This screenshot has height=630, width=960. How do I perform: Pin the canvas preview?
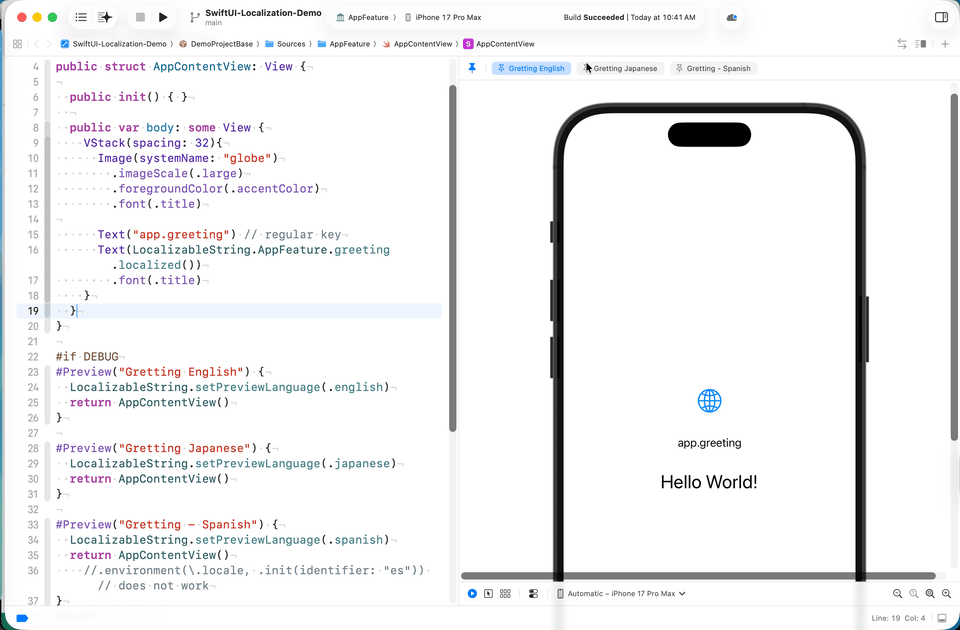point(472,68)
